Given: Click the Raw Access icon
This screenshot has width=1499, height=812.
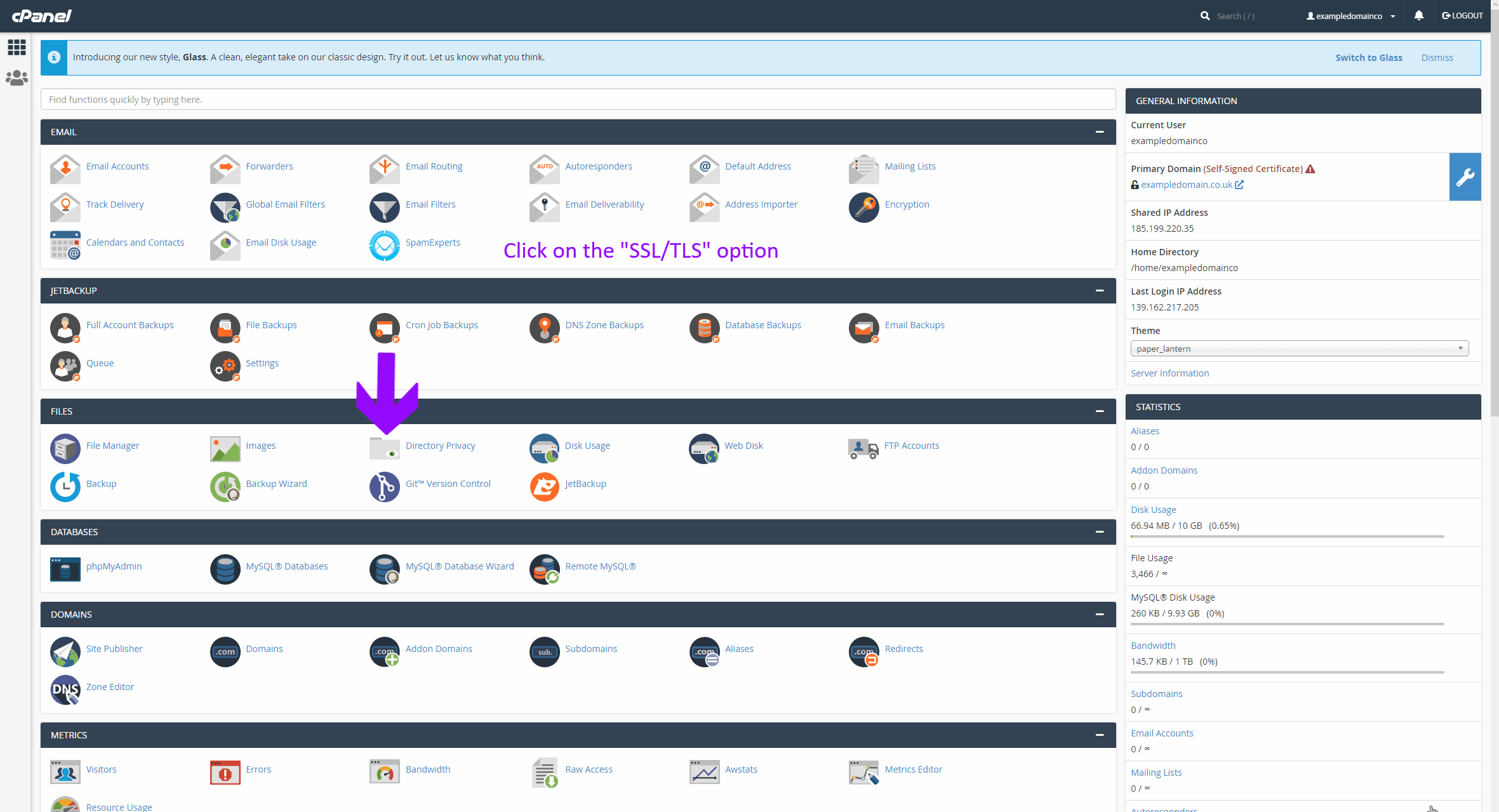Looking at the screenshot, I should [545, 772].
